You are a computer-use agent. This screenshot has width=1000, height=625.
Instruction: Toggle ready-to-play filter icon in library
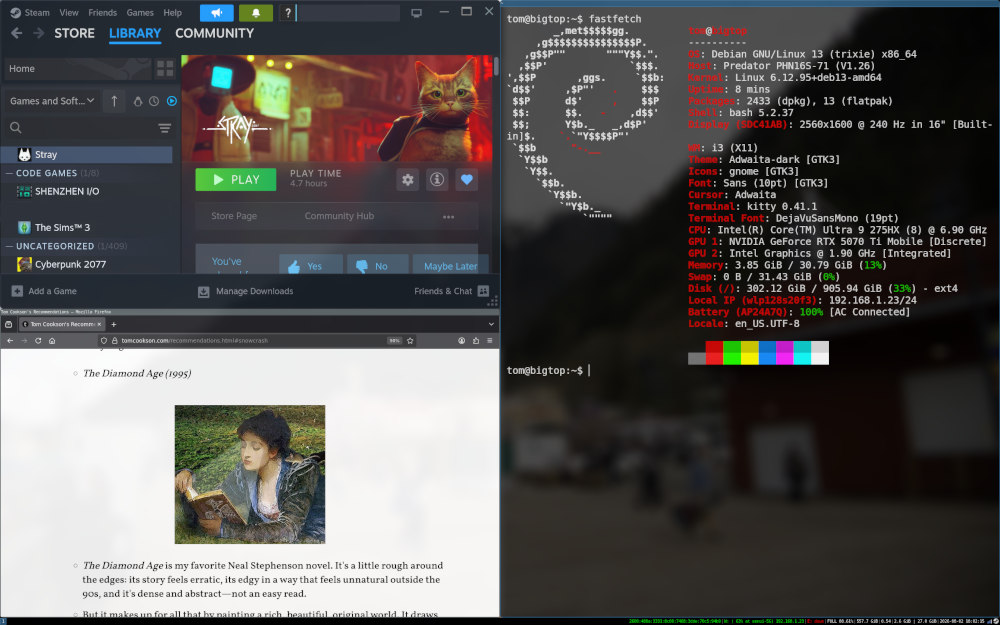172,101
